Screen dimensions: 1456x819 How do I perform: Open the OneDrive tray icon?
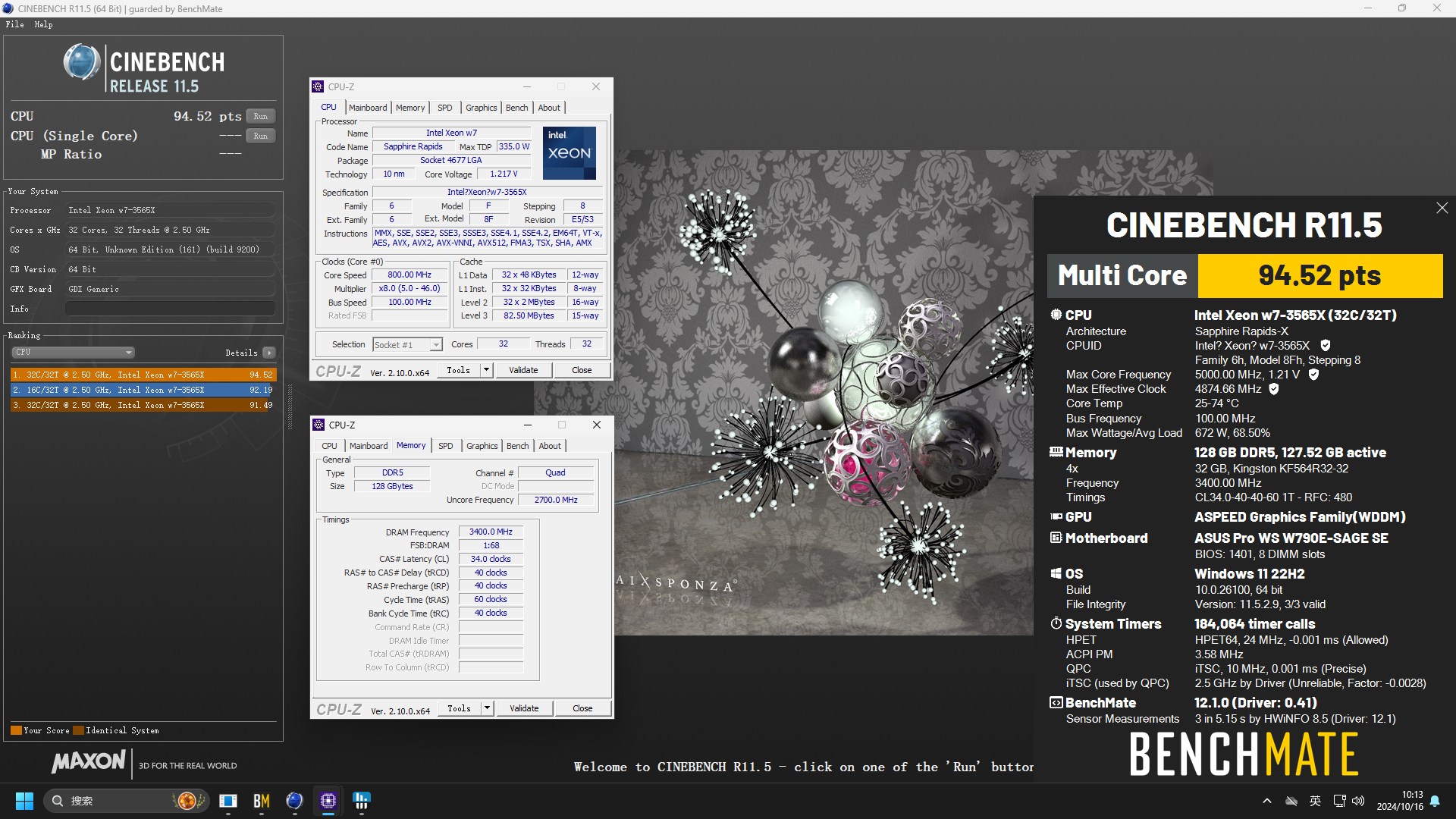1291,801
